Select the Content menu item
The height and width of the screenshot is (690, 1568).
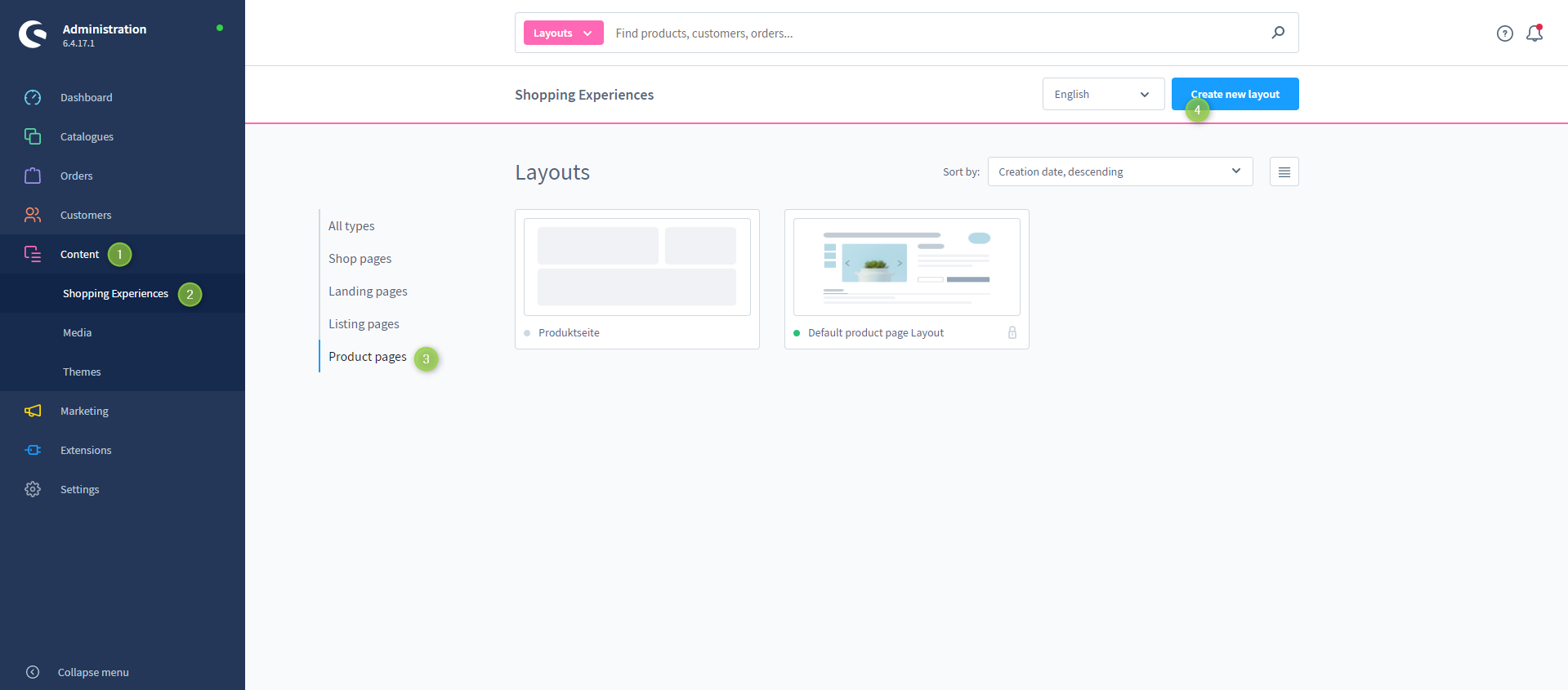[x=80, y=254]
